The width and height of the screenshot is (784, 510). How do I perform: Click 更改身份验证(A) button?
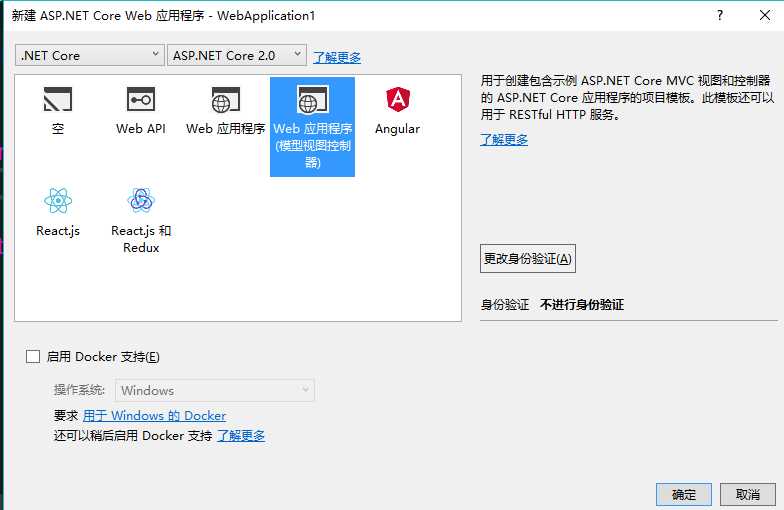528,258
